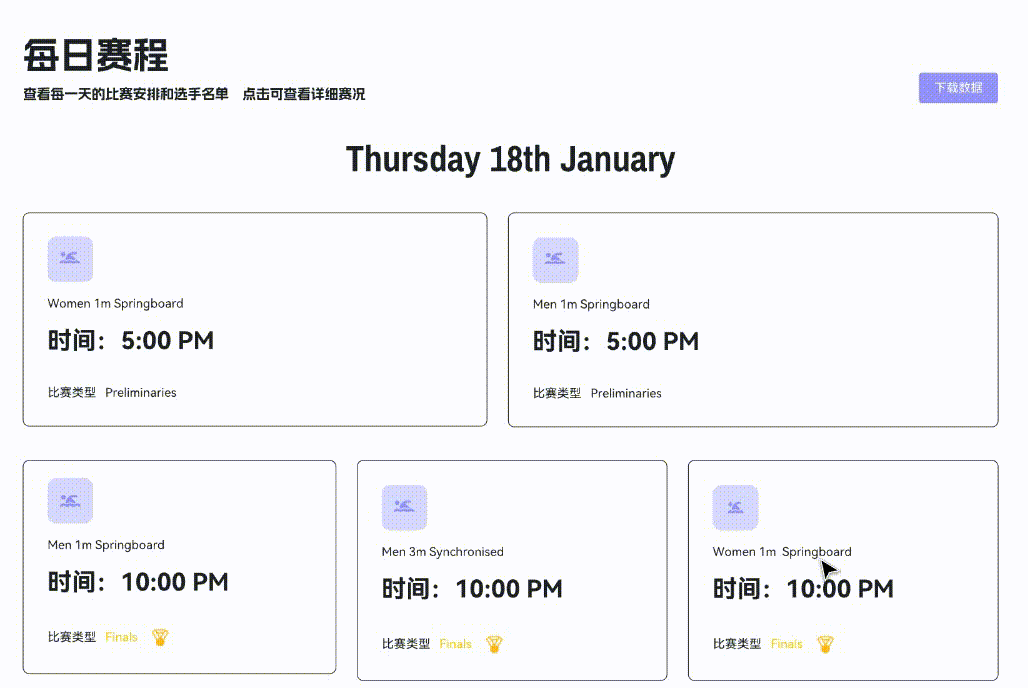Click medal icon in Men 1m Springboard Finals card
Image resolution: width=1028 pixels, height=688 pixels.
pyautogui.click(x=160, y=637)
